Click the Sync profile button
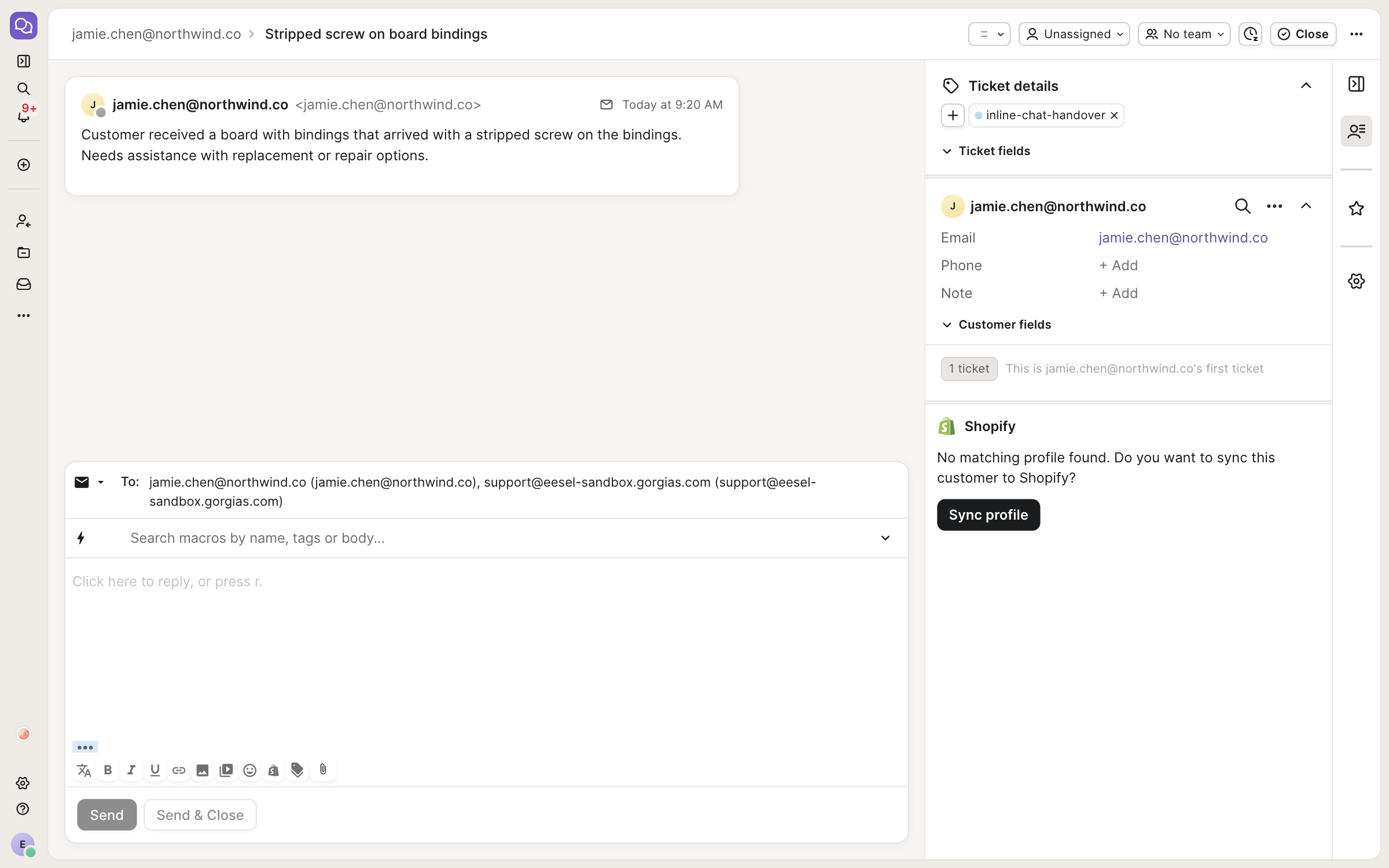Viewport: 1389px width, 868px height. tap(989, 514)
